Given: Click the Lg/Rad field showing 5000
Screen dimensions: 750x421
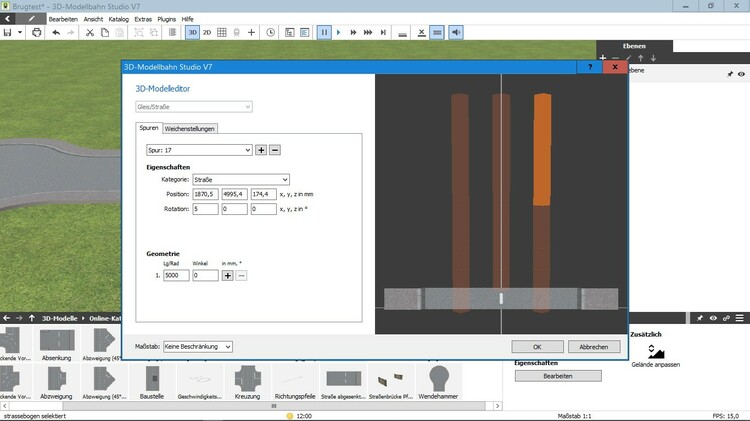Looking at the screenshot, I should click(x=176, y=276).
